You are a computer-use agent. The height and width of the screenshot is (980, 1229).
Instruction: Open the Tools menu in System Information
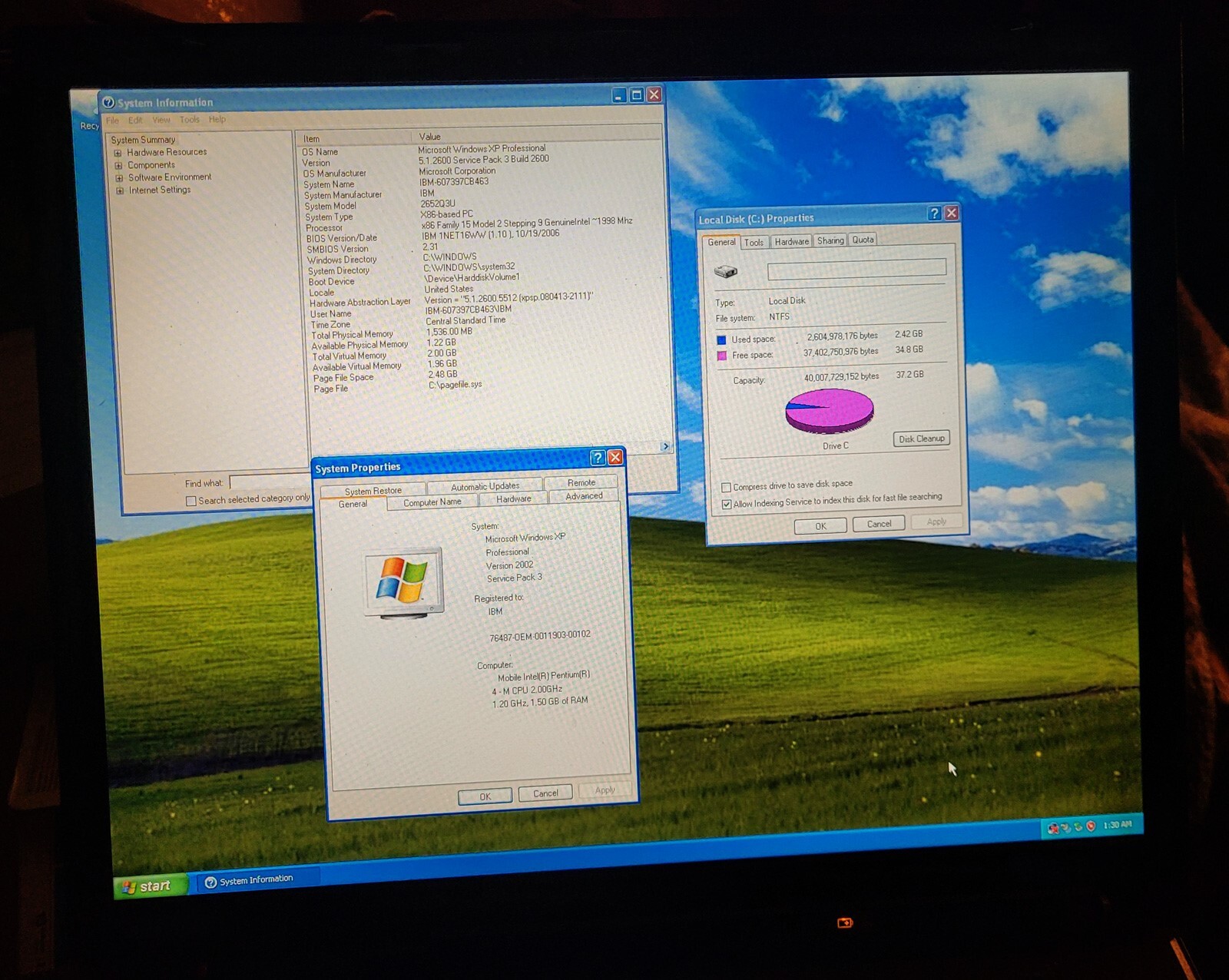click(189, 120)
